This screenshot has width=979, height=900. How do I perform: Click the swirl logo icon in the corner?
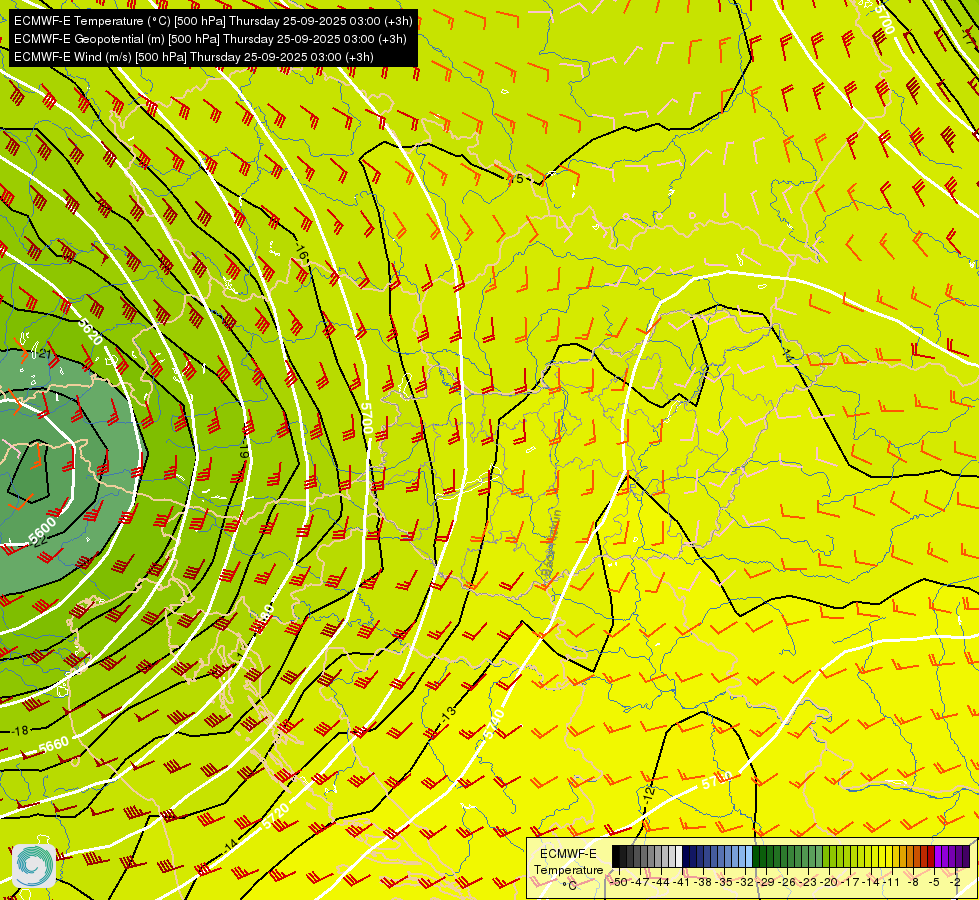click(34, 866)
